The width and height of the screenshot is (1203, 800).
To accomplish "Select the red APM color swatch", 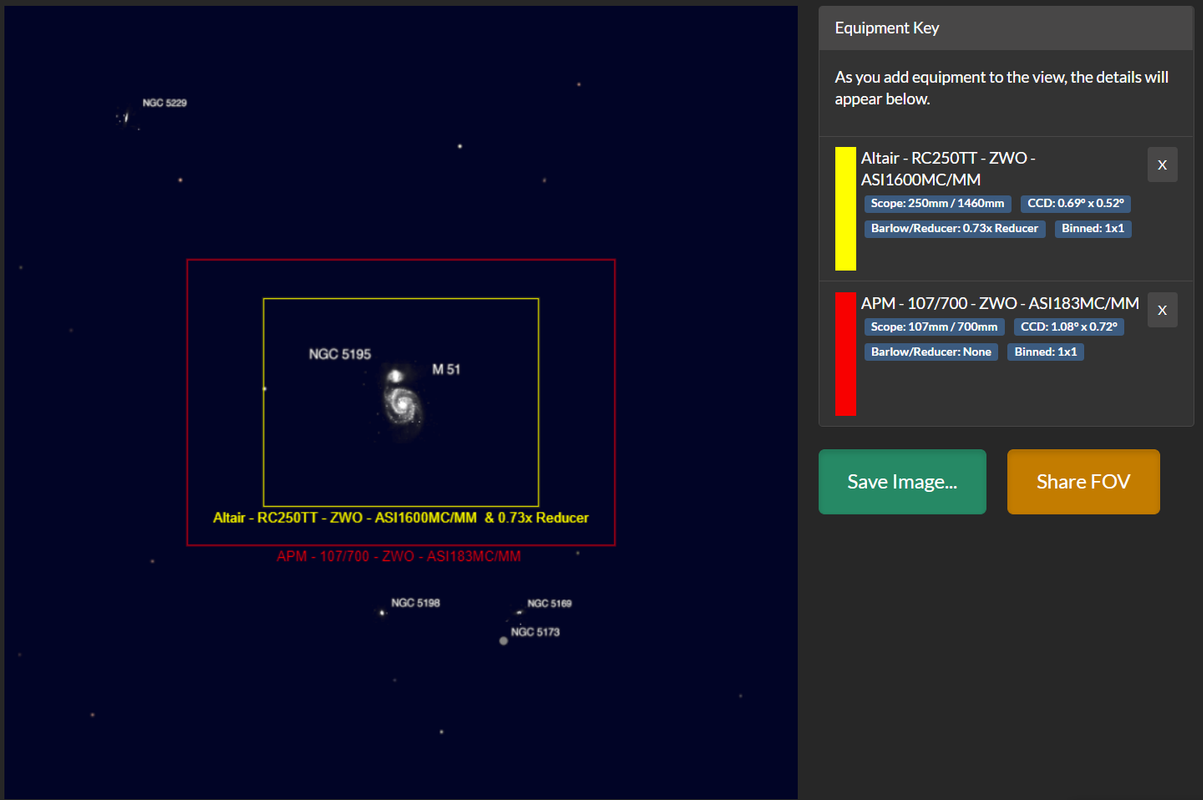I will (x=846, y=353).
